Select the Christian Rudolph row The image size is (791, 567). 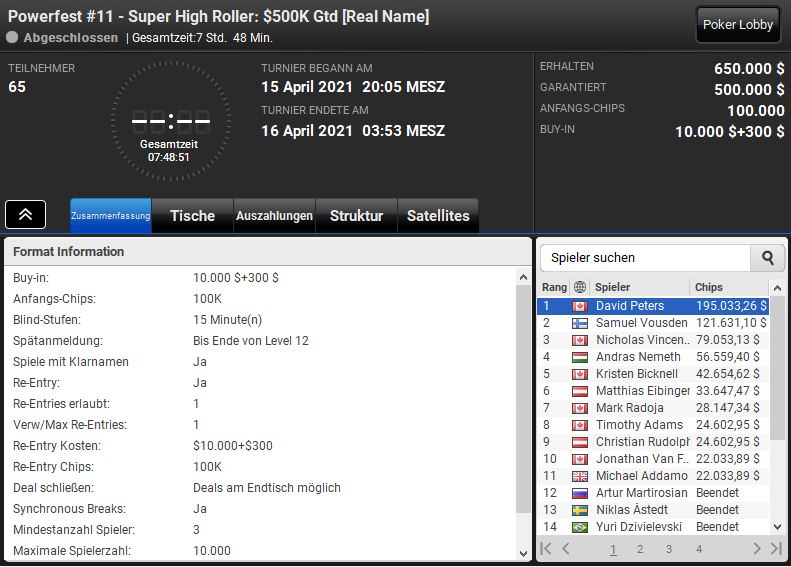653,442
